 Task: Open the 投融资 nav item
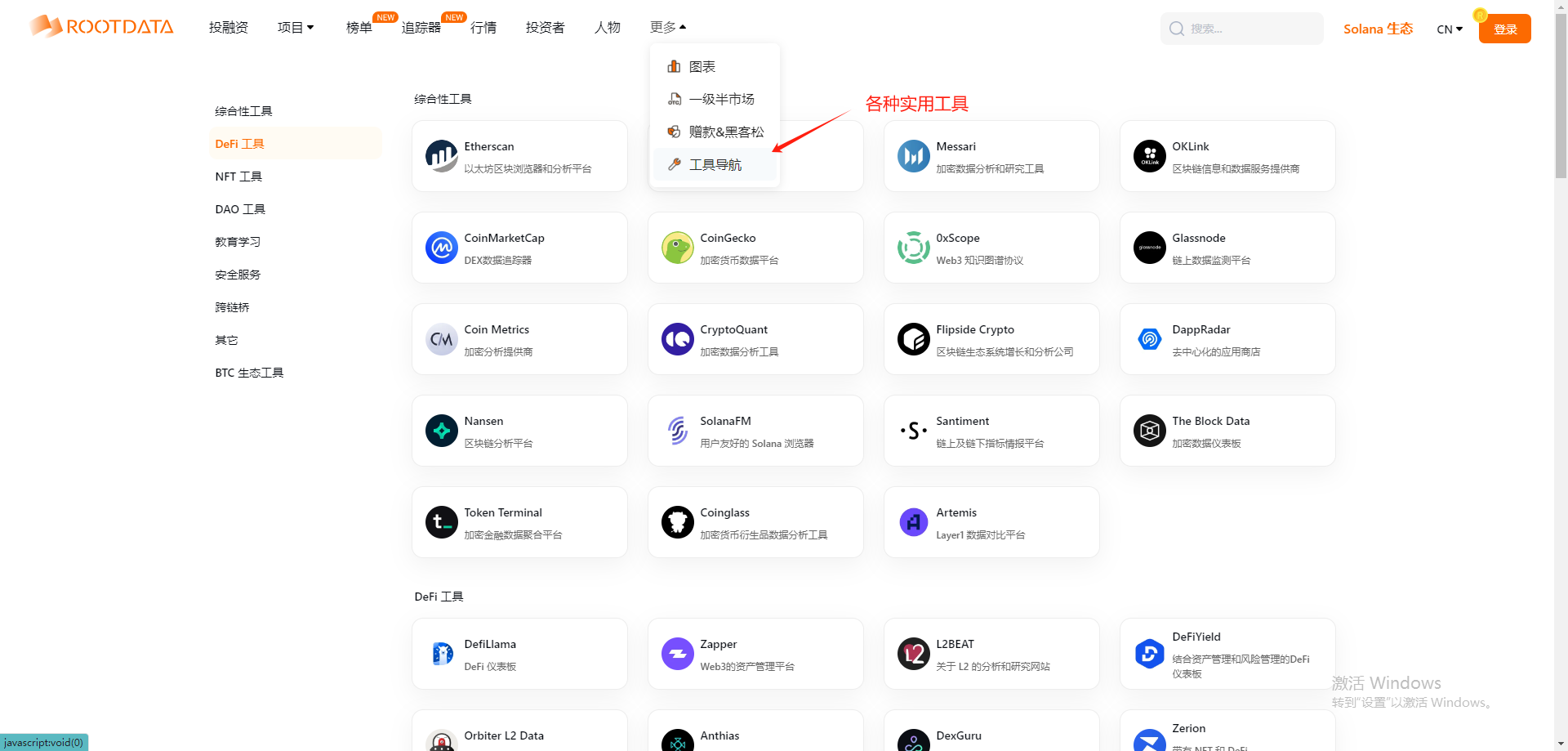pyautogui.click(x=229, y=28)
